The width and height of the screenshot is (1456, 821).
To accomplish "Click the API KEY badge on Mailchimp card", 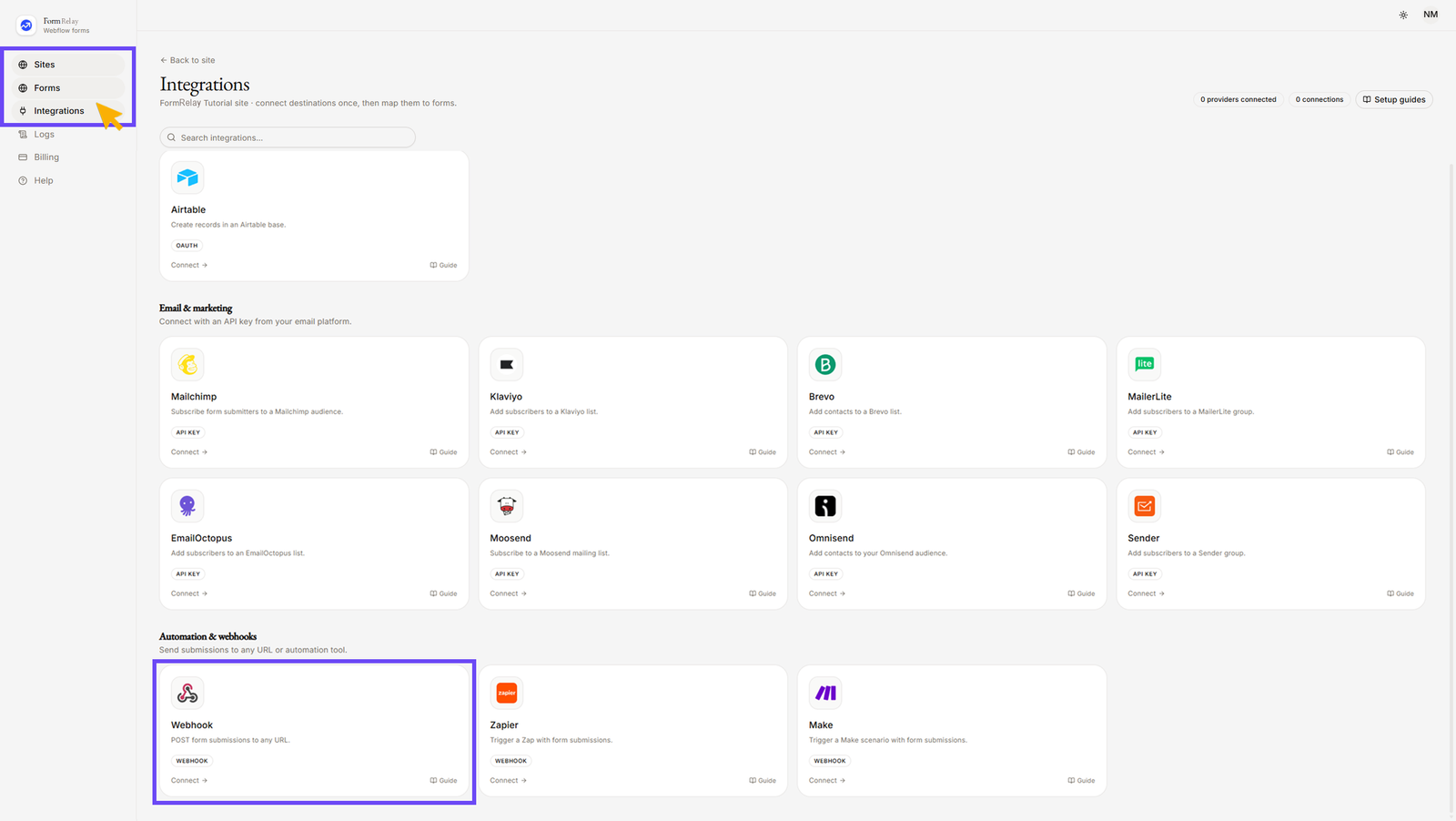I will (x=188, y=432).
